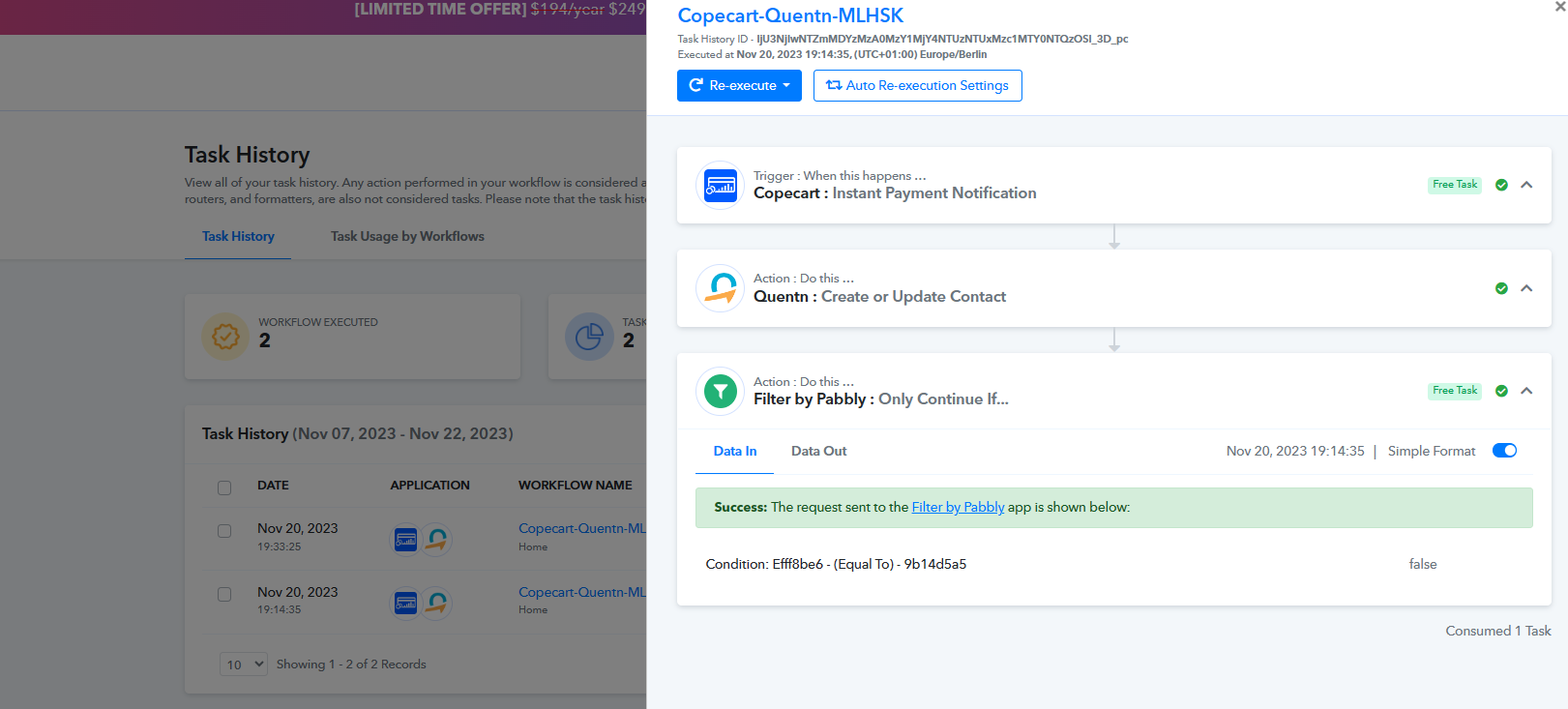Click the limited time offer banner
Viewport: 1568px width, 709px height.
tap(323, 17)
